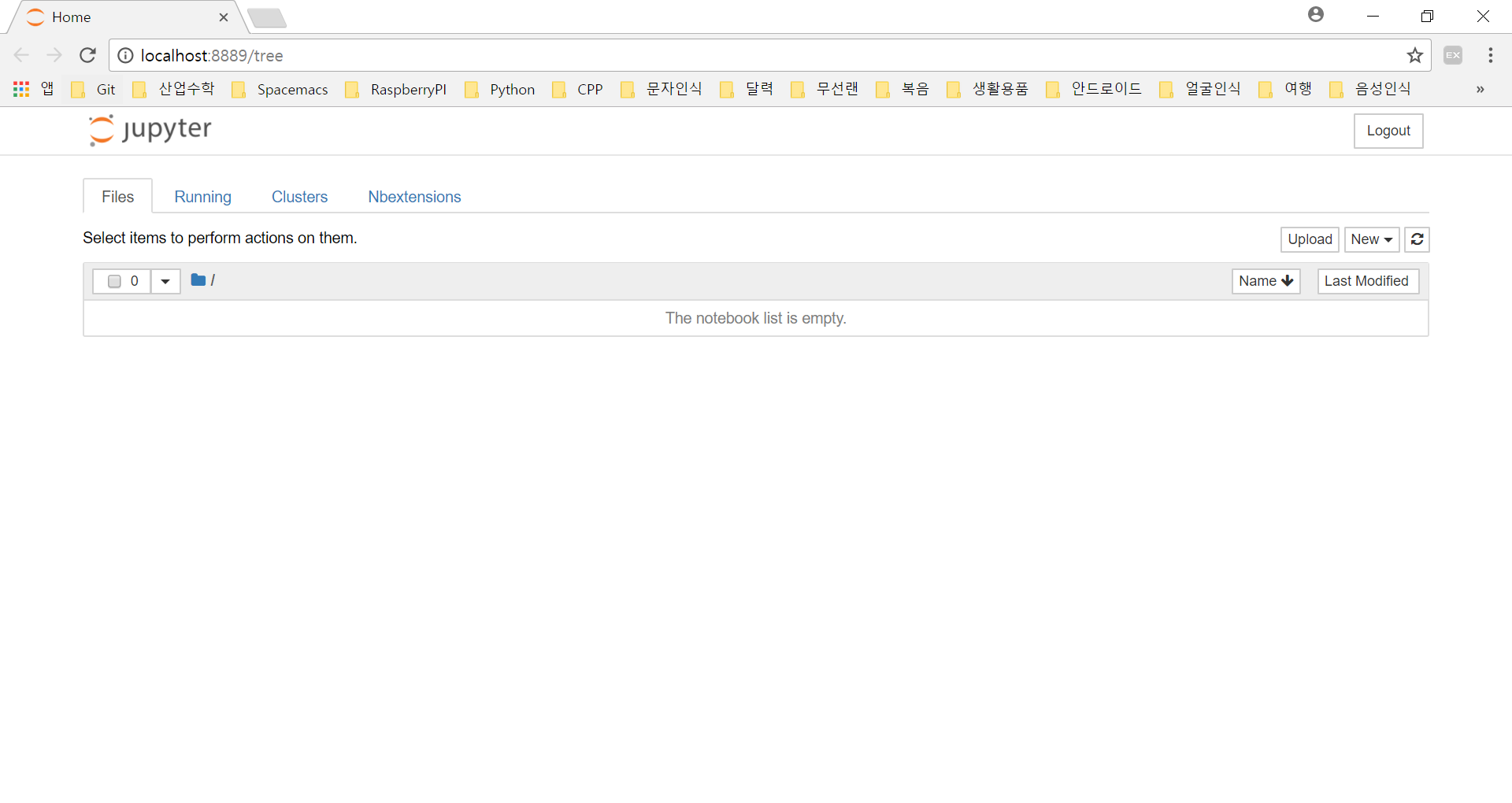The width and height of the screenshot is (1512, 803).
Task: Switch to the Clusters tab
Action: pos(299,197)
